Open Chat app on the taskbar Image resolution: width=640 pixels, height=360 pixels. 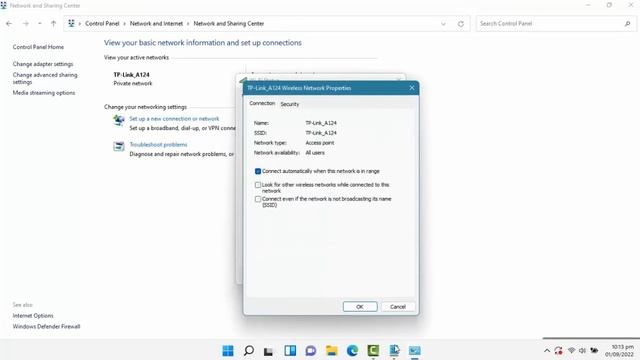click(311, 351)
